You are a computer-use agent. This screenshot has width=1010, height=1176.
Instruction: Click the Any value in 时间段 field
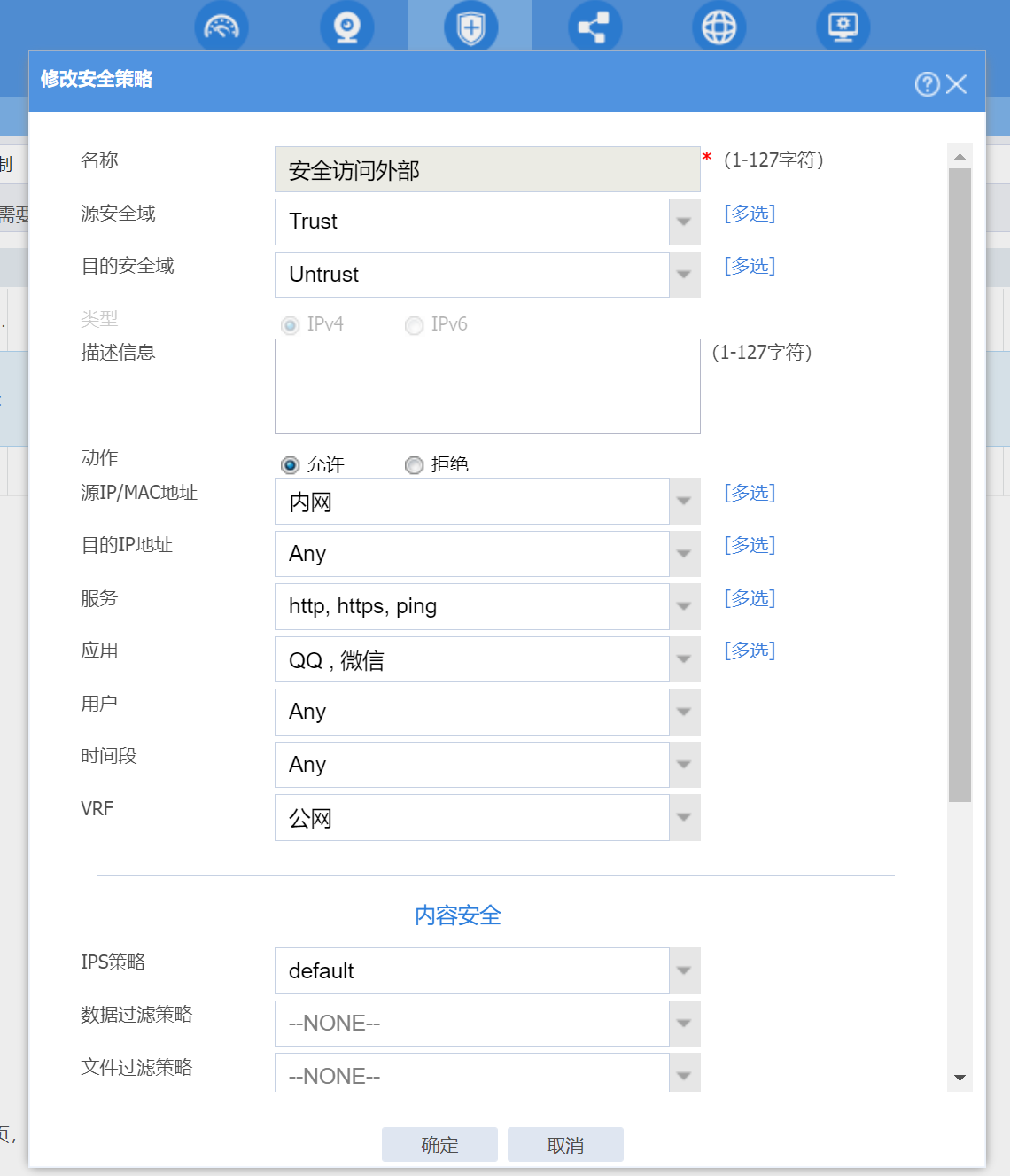click(307, 765)
